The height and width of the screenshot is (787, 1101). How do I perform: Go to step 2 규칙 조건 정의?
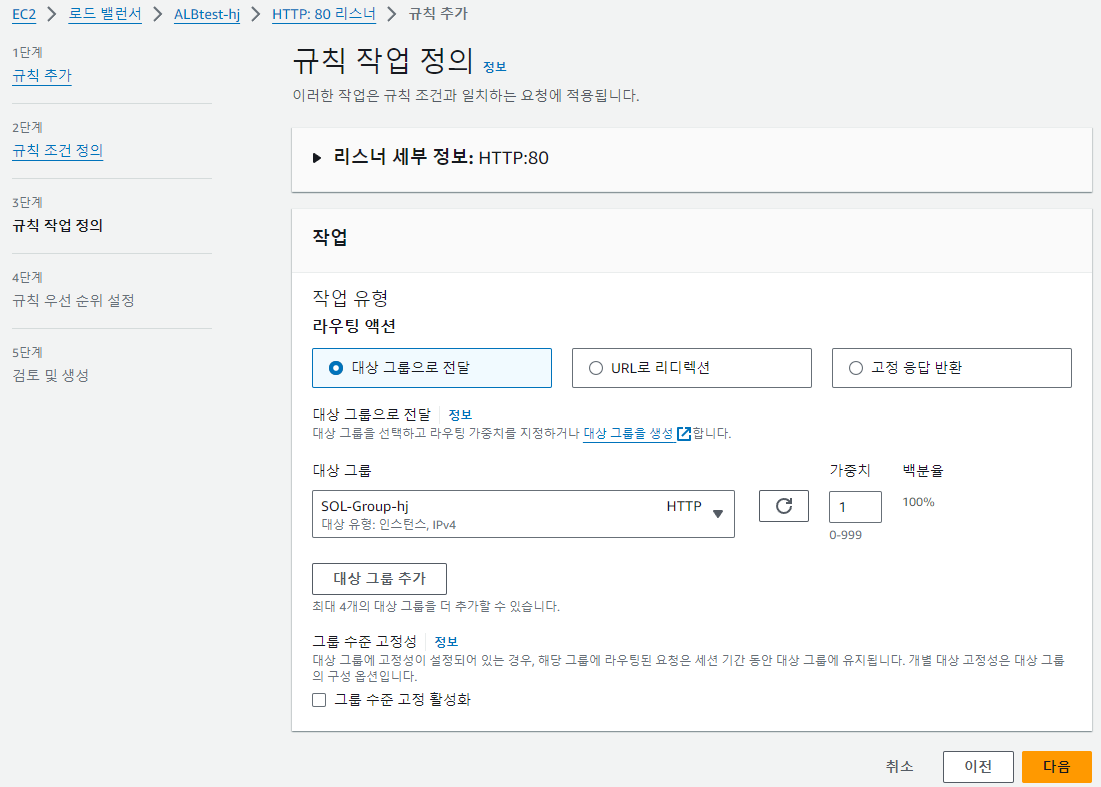tap(58, 150)
